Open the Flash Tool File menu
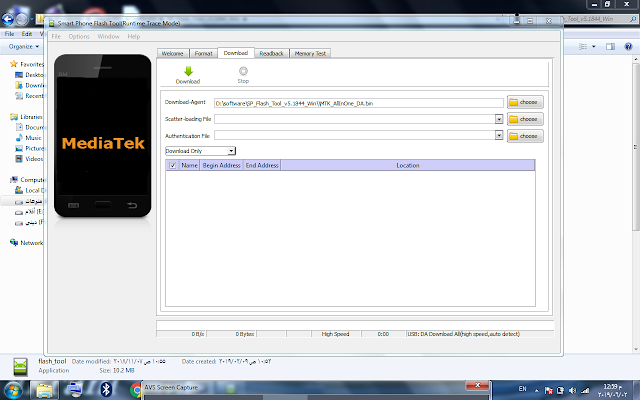The image size is (640, 400). coord(56,36)
